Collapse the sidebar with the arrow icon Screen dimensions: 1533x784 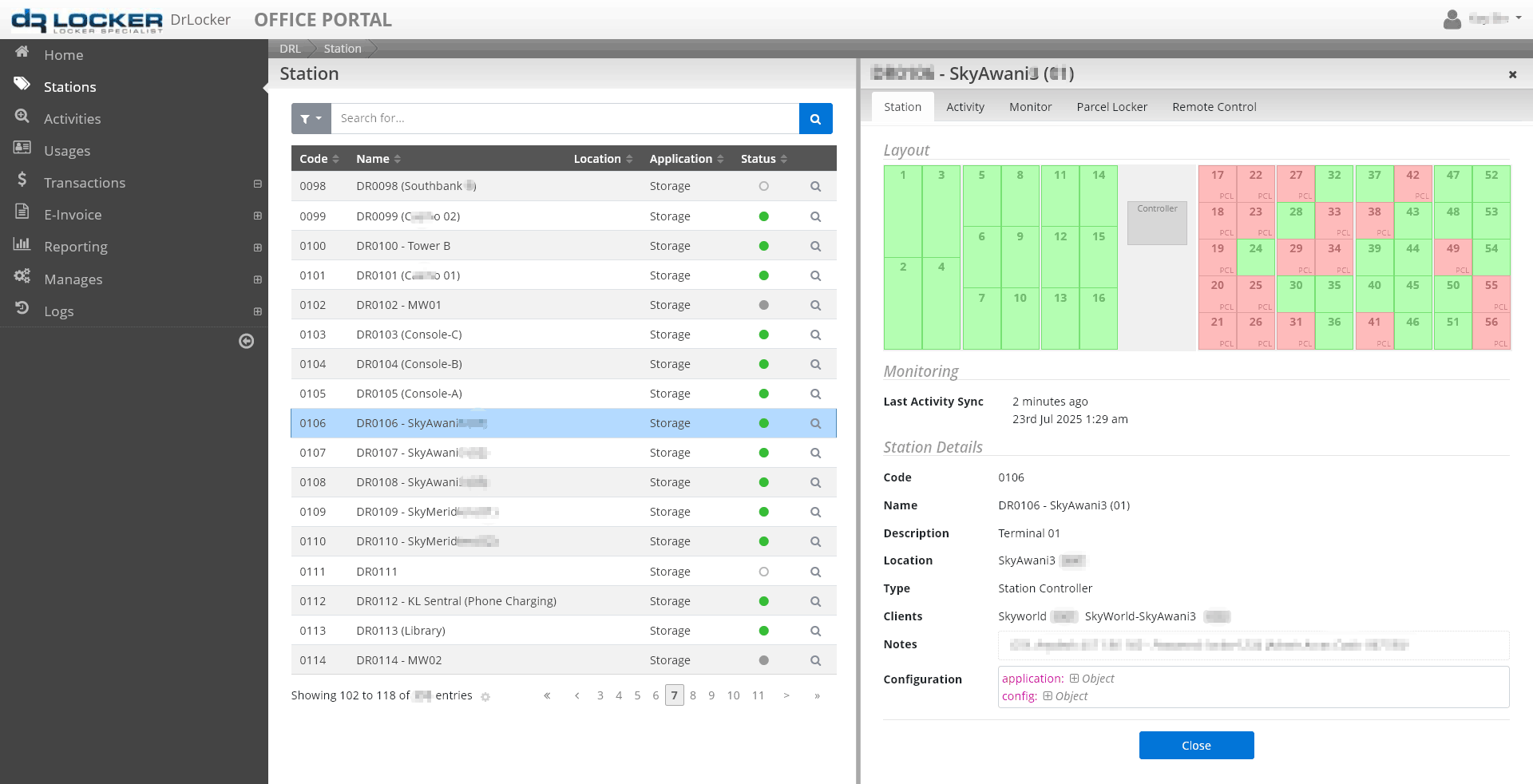point(246,342)
